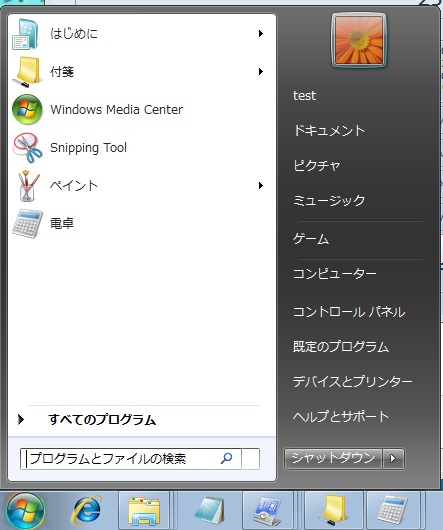Open the はじめに (Getting Started) icon
Viewport: 443px width, 530px height.
[x=25, y=34]
